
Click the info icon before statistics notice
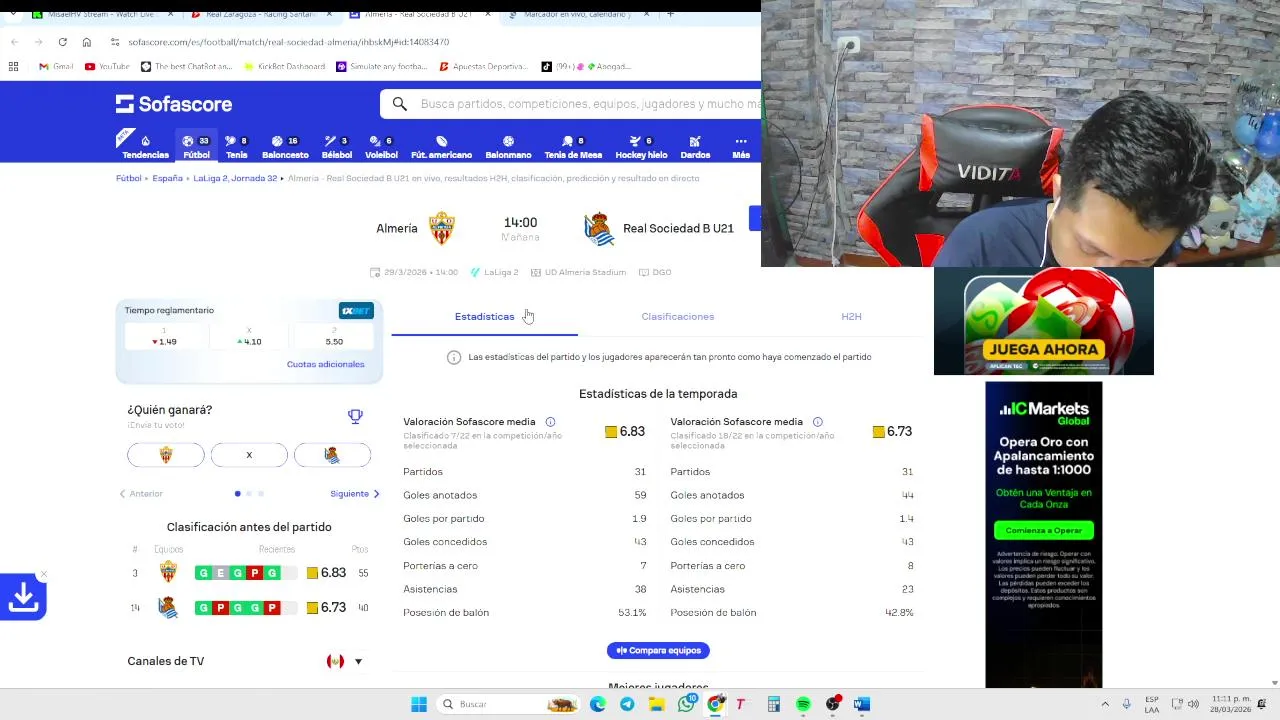point(454,357)
